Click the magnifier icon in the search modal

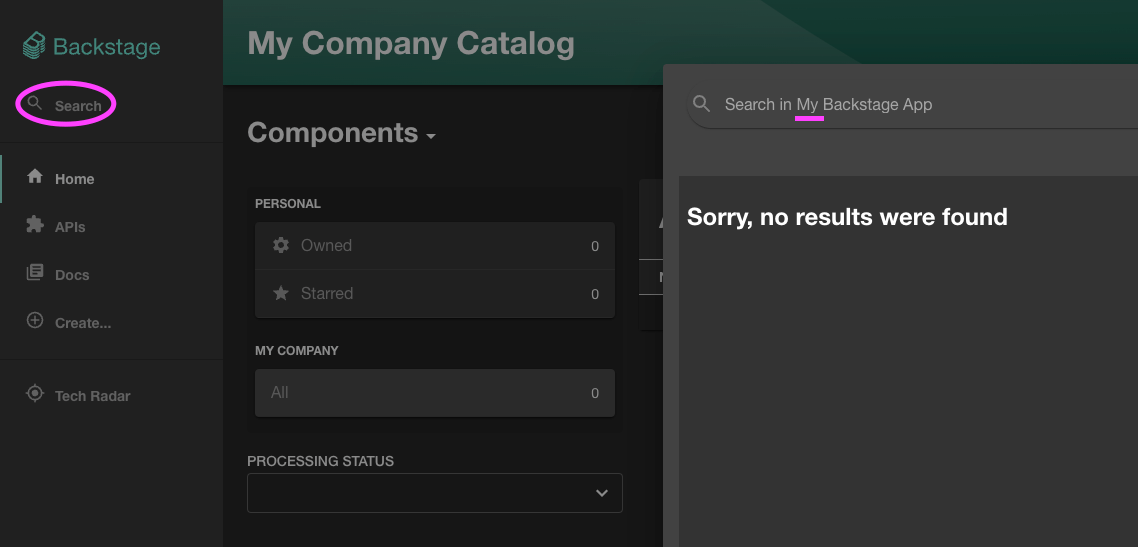tap(702, 104)
